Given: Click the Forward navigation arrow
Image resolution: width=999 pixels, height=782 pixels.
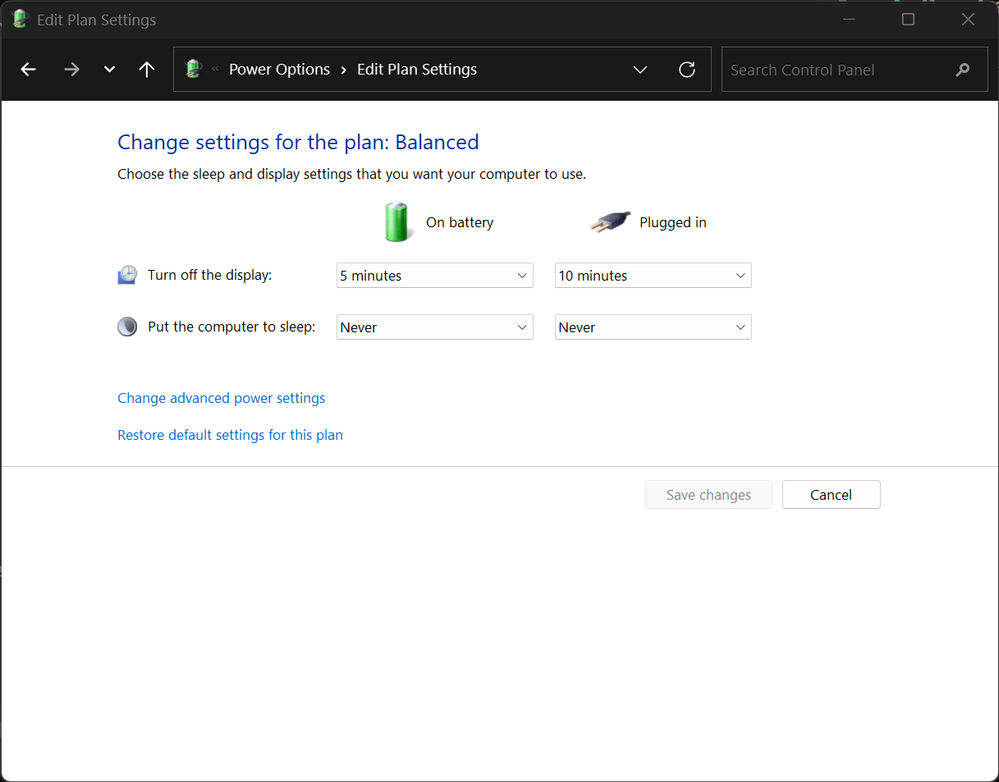Looking at the screenshot, I should coord(71,70).
